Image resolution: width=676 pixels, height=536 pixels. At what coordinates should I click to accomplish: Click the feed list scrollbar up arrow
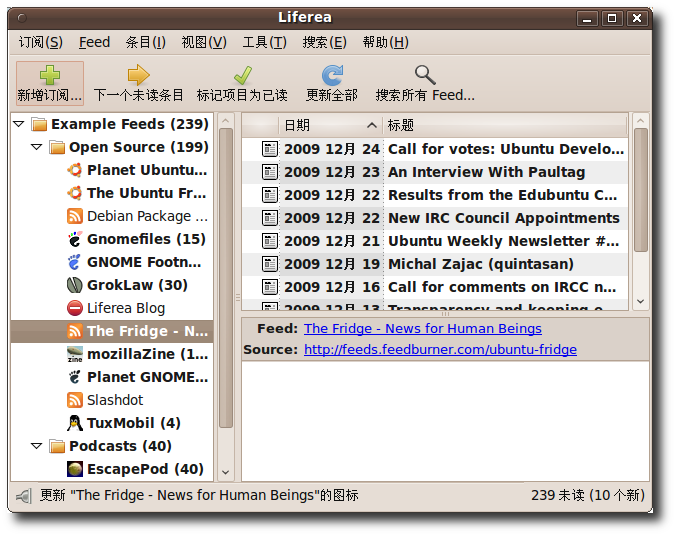click(x=225, y=121)
